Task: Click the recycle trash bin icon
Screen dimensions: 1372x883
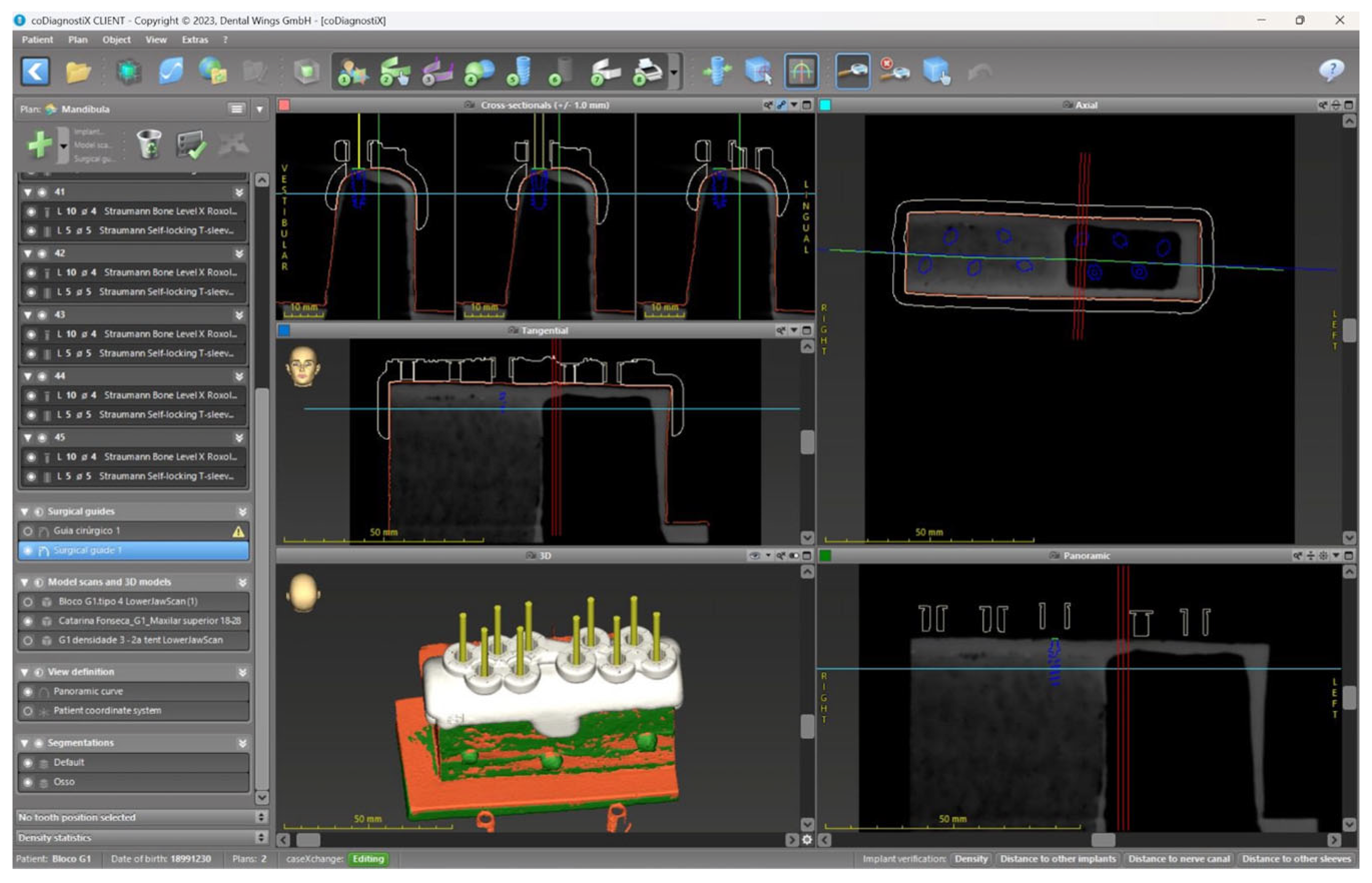Action: 149,144
